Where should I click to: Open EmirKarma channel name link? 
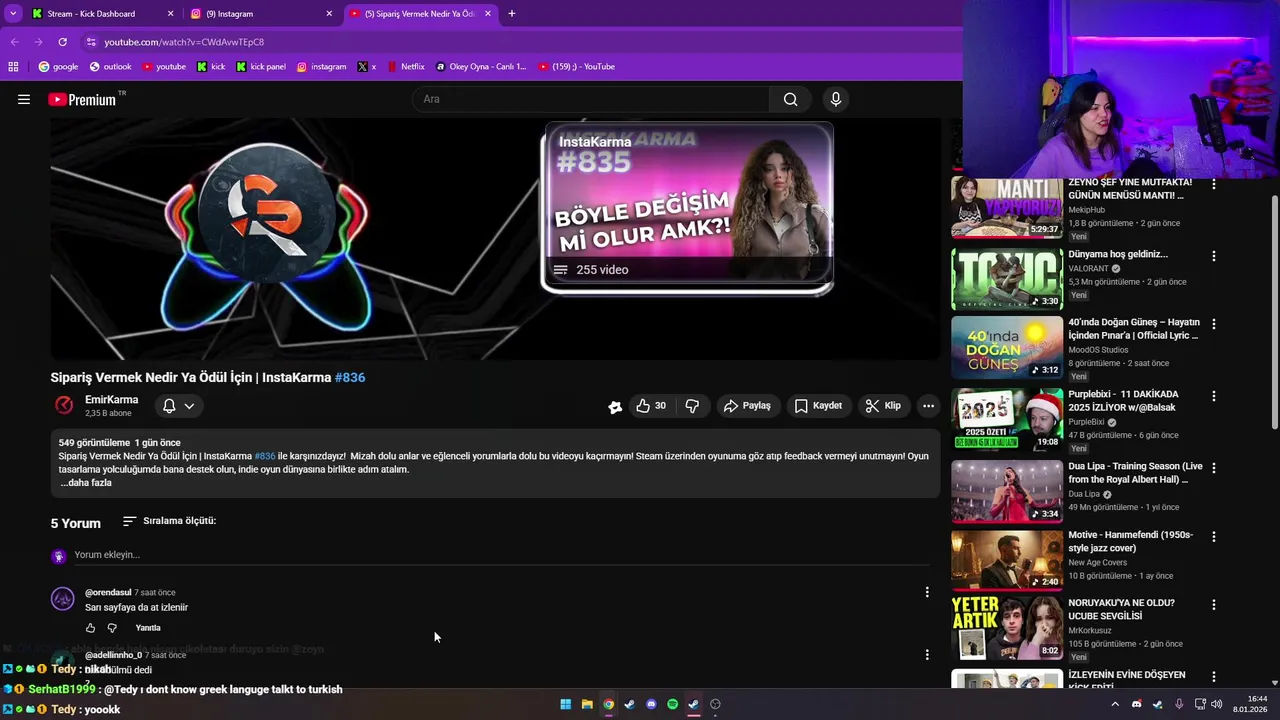click(111, 400)
